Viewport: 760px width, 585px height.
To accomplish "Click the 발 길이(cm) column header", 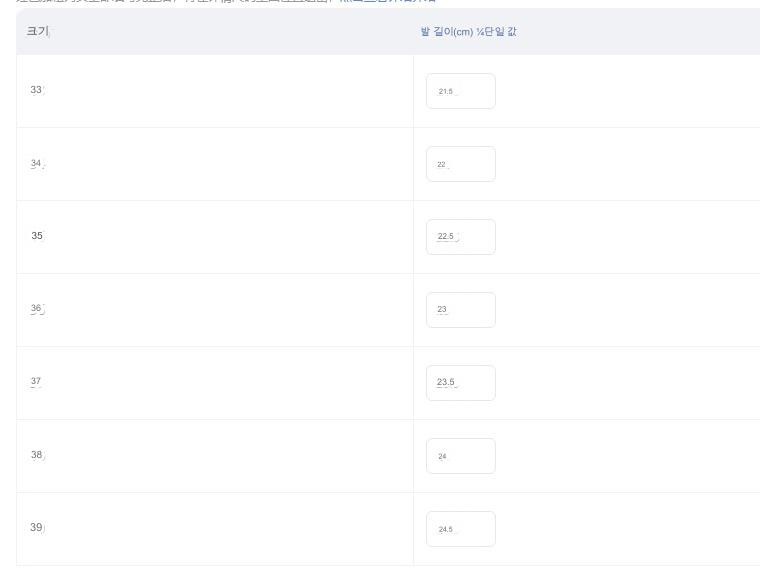I will [x=468, y=32].
